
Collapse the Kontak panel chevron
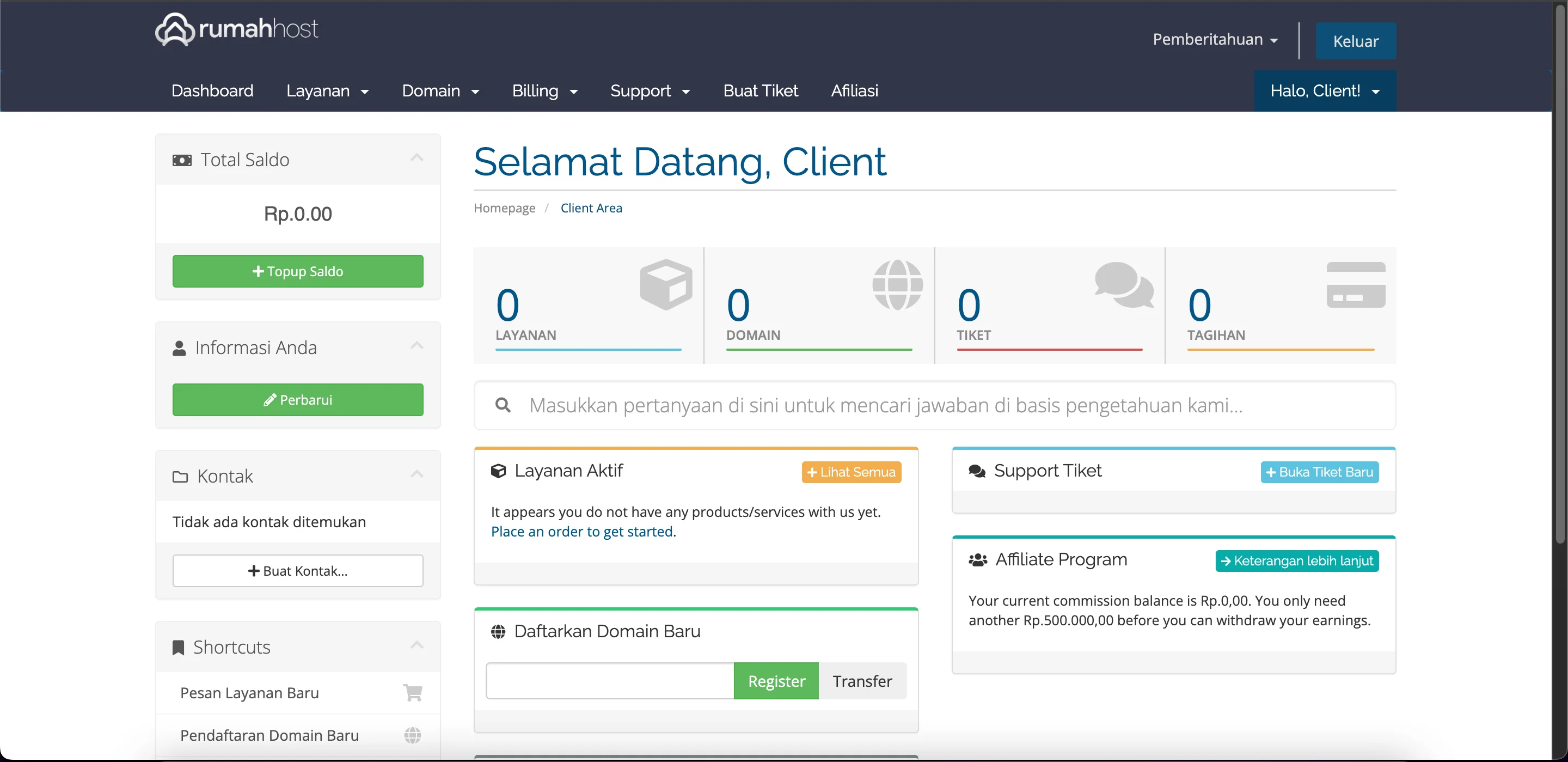(416, 474)
